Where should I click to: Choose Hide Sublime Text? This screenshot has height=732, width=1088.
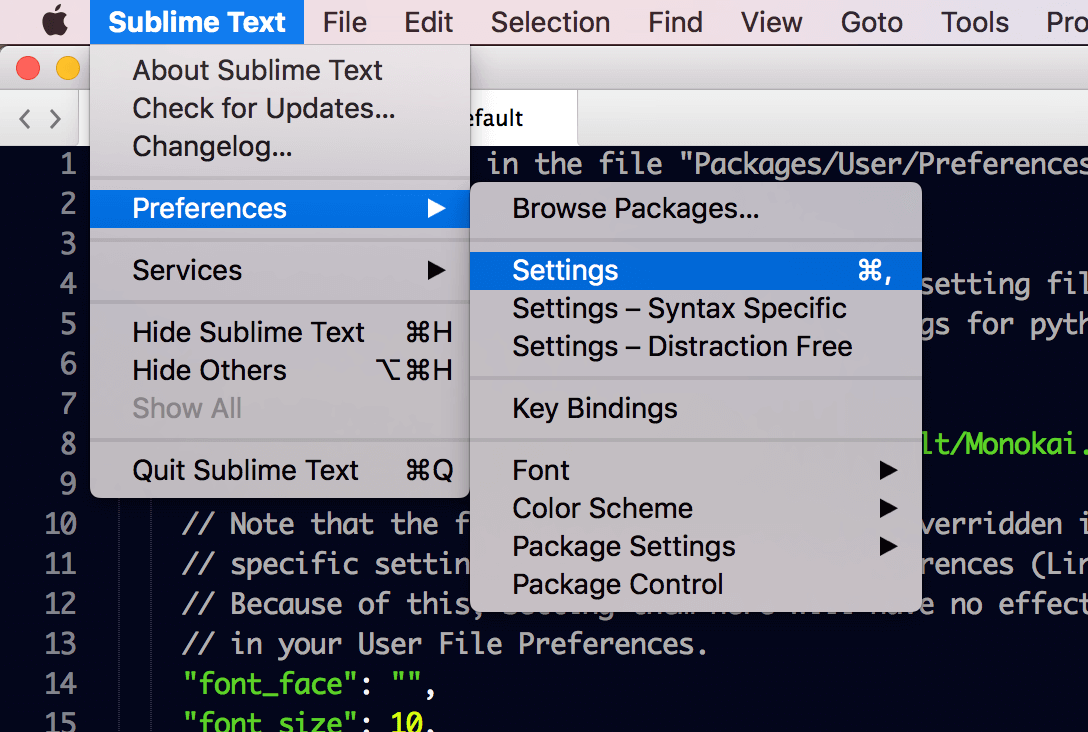pos(280,332)
